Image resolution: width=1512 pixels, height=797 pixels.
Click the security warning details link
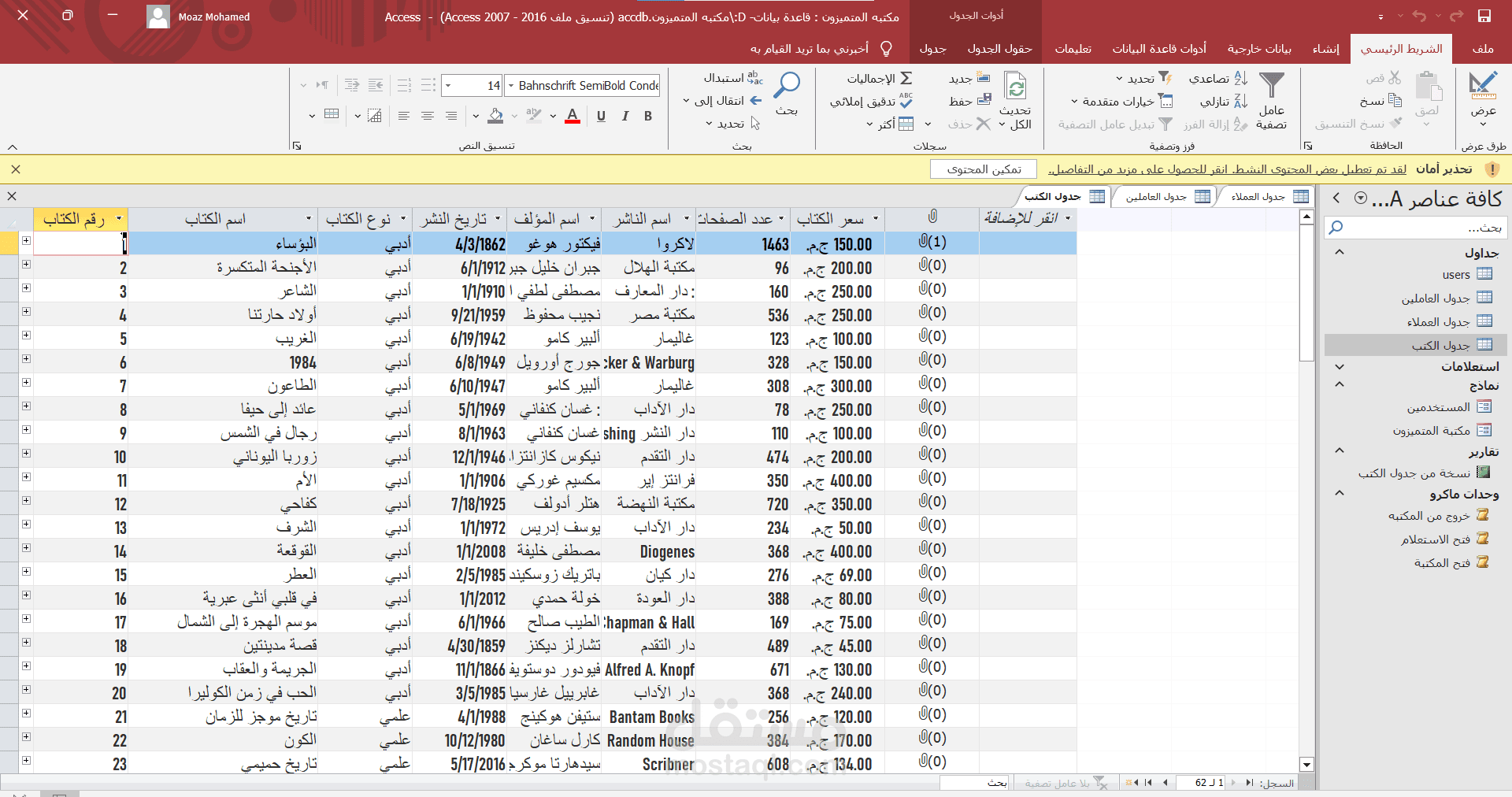click(x=1227, y=169)
